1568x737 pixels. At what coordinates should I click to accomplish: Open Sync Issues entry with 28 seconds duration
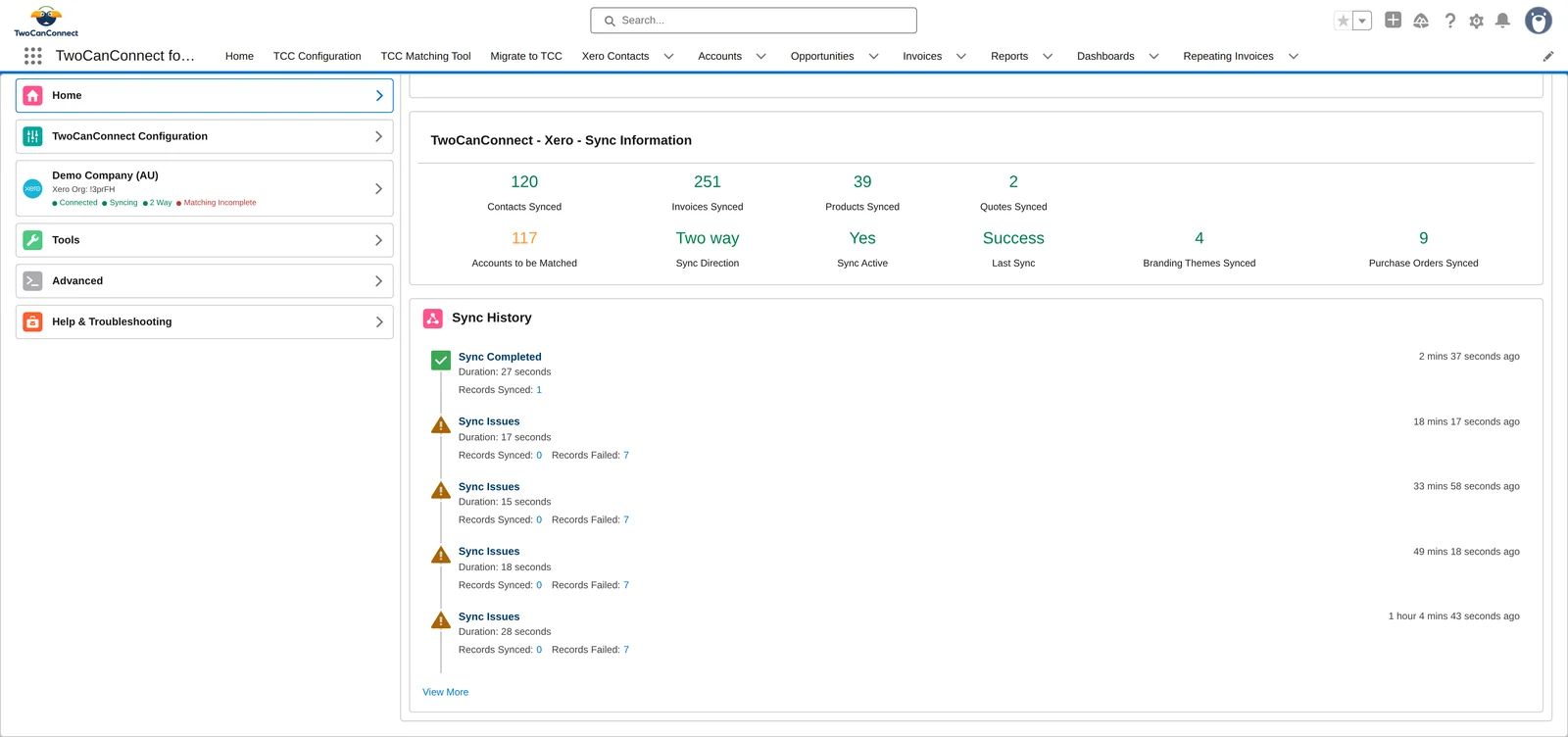(489, 616)
